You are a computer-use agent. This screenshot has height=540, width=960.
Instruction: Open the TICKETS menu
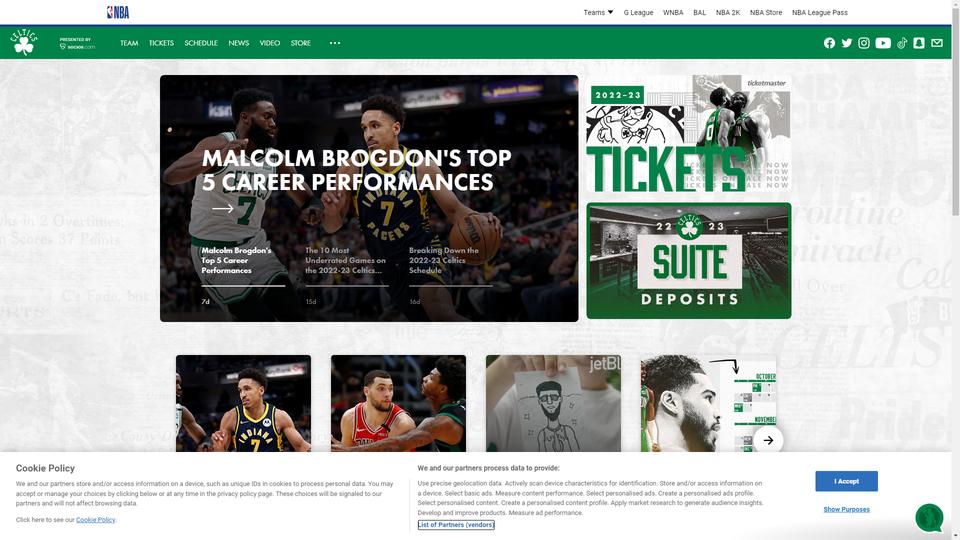(161, 43)
